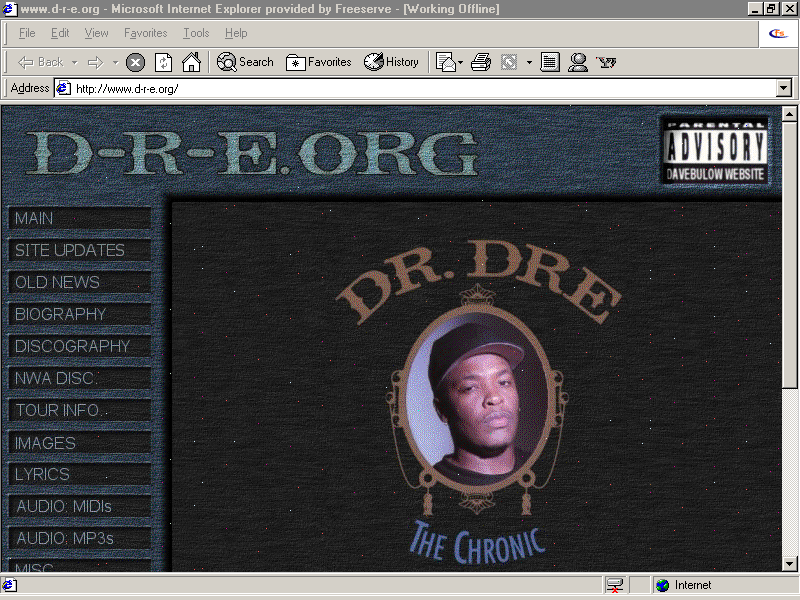Open the OLD NEWS page
The height and width of the screenshot is (600, 800).
[x=80, y=282]
